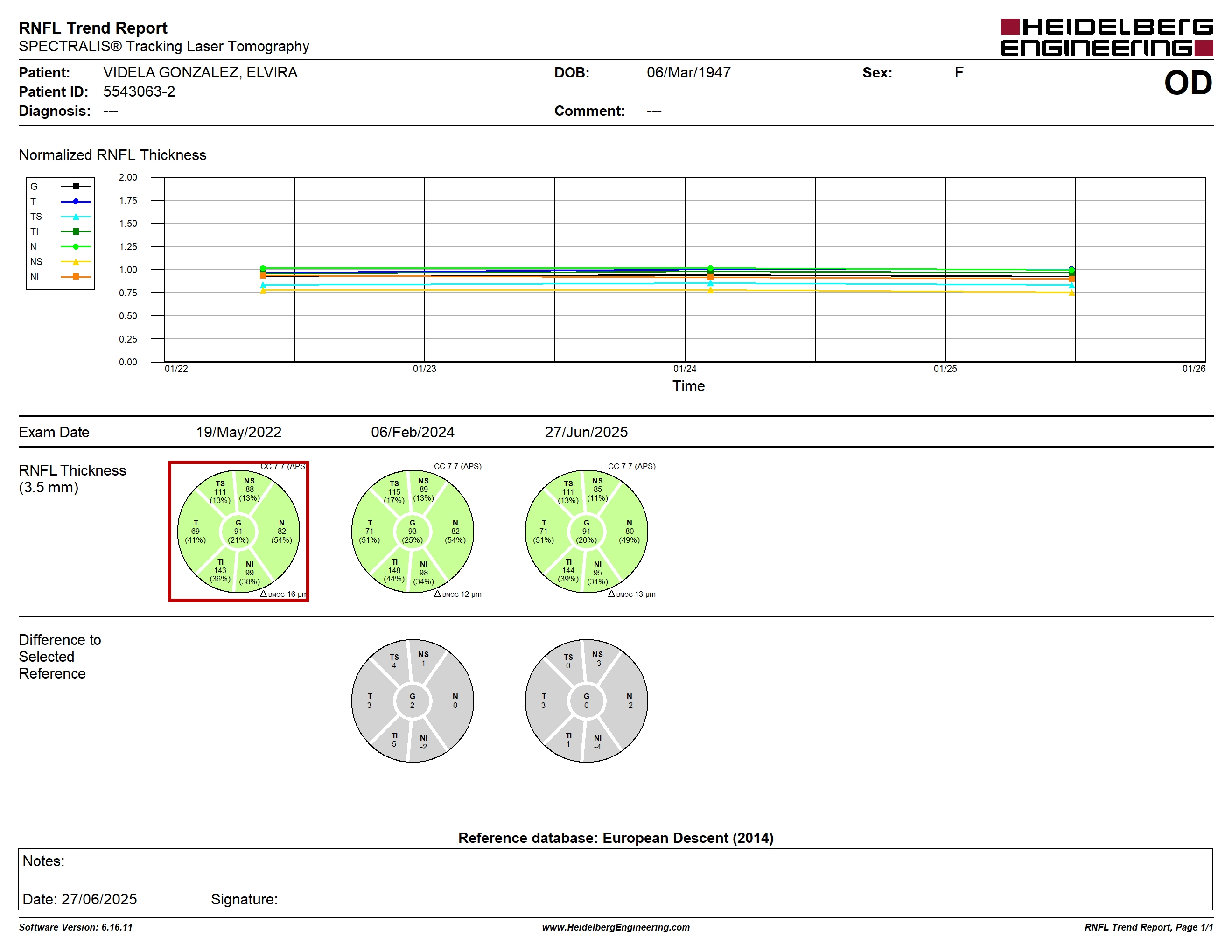This screenshot has width=1232, height=952.
Task: Click the BMOC 13 µm label
Action: 632,594
